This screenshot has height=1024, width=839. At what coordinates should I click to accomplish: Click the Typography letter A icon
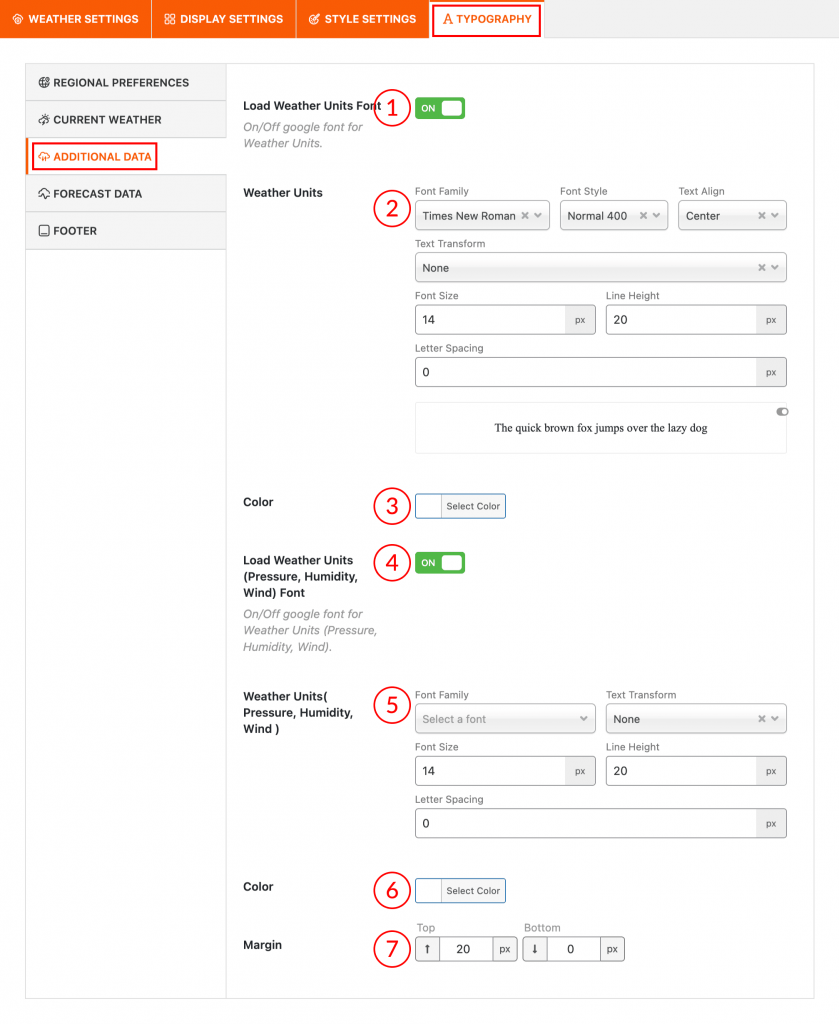point(447,19)
